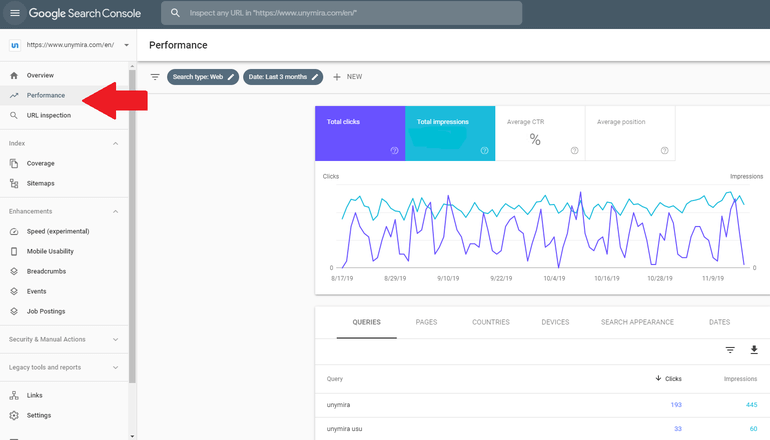Switch to the SEARCH APPEARANCE tab
Image resolution: width=770 pixels, height=440 pixels.
click(x=637, y=323)
